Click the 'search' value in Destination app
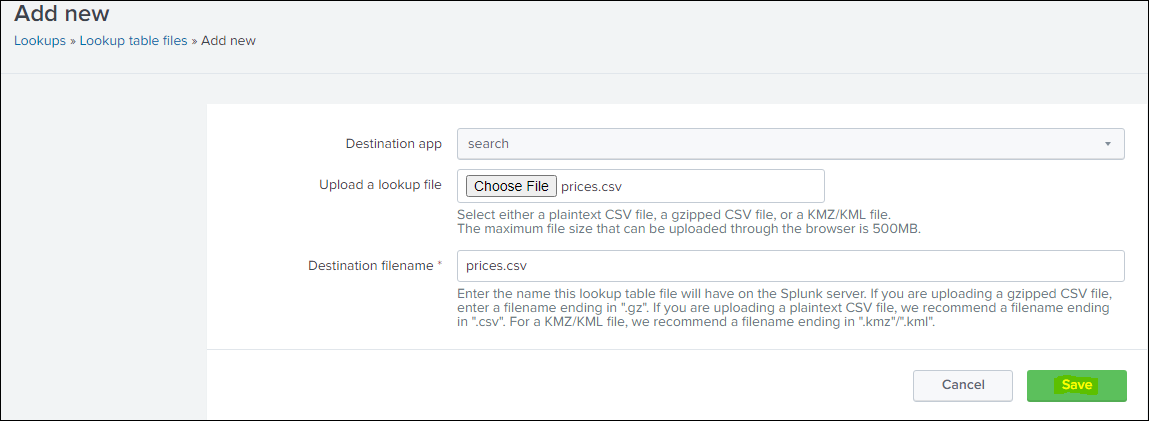1149x421 pixels. (488, 144)
